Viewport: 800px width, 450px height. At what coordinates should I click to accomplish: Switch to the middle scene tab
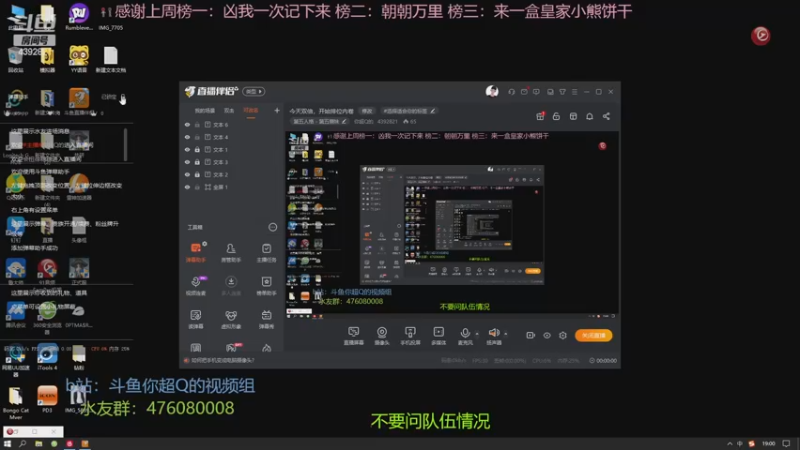coord(229,111)
